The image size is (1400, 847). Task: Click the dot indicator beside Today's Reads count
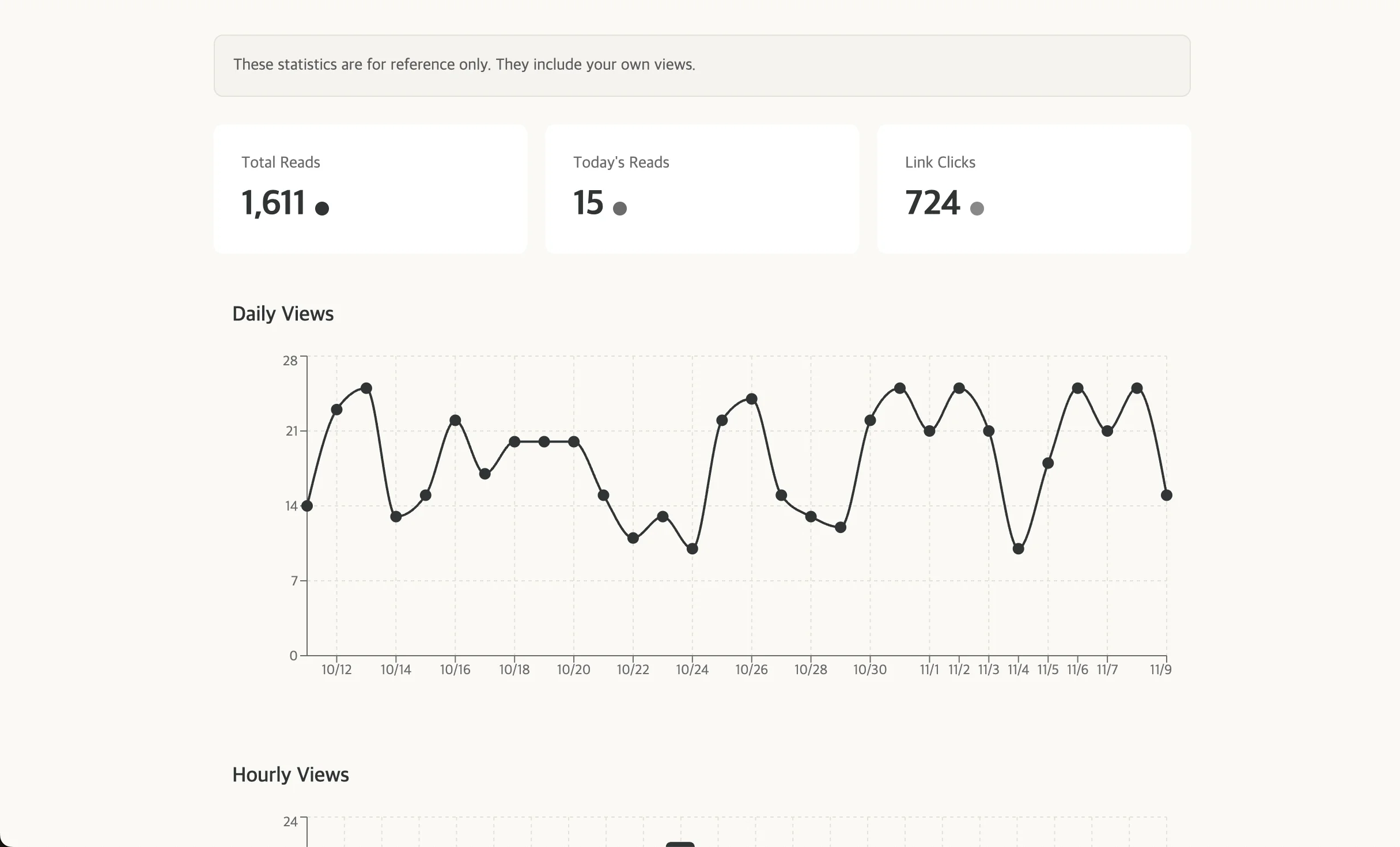(620, 208)
